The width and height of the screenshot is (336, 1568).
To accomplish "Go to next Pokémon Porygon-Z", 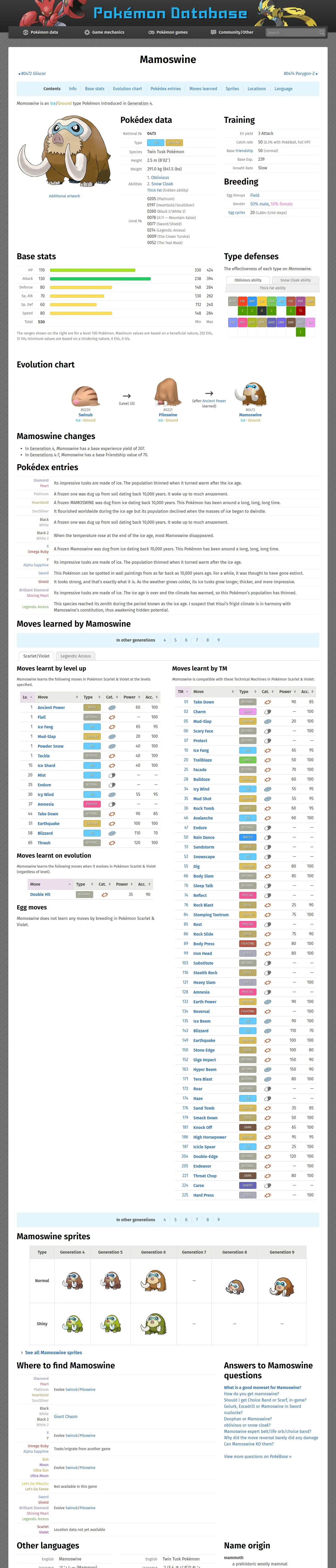I will tap(301, 74).
